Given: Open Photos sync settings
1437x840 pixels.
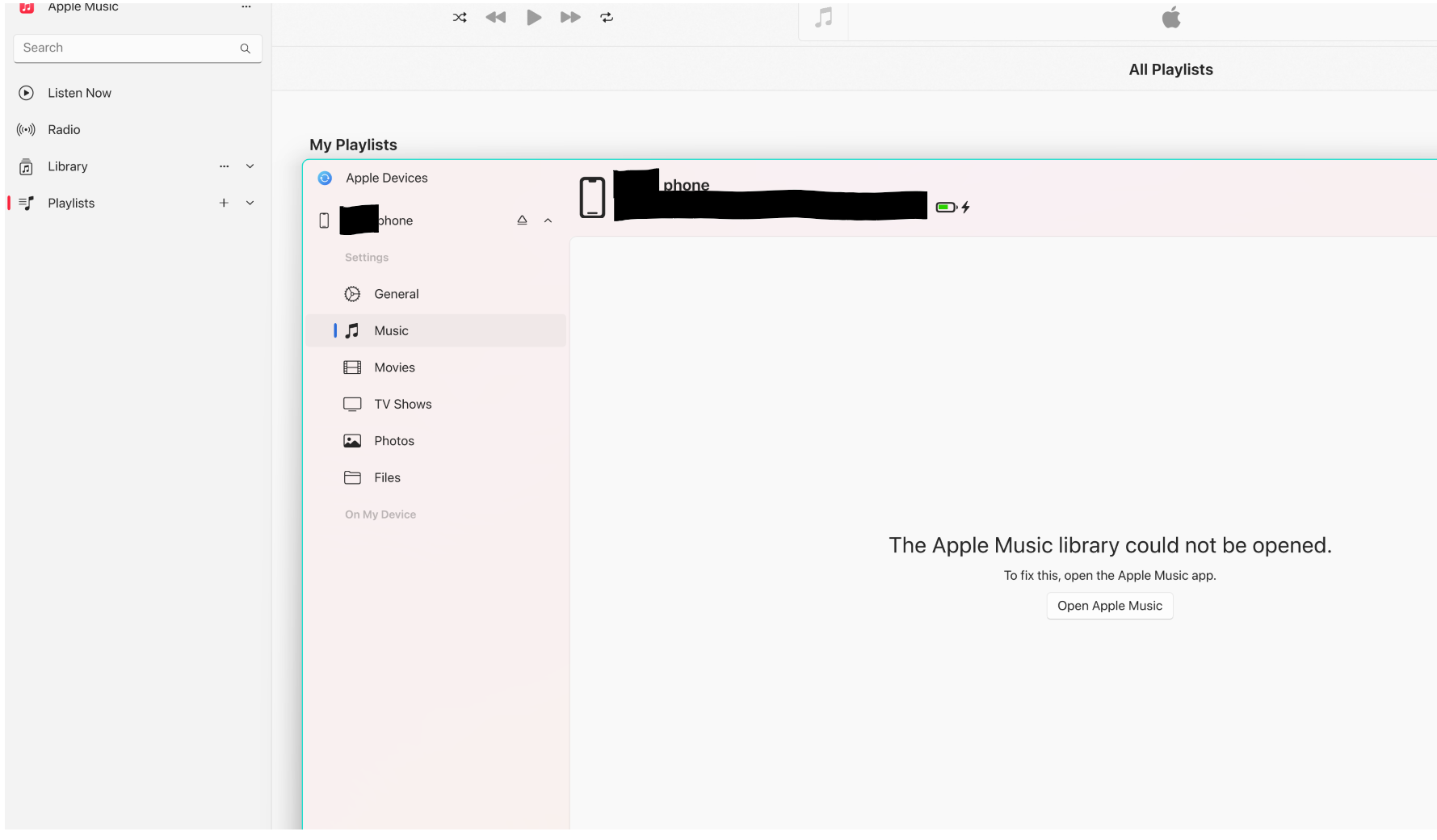Looking at the screenshot, I should click(436, 441).
